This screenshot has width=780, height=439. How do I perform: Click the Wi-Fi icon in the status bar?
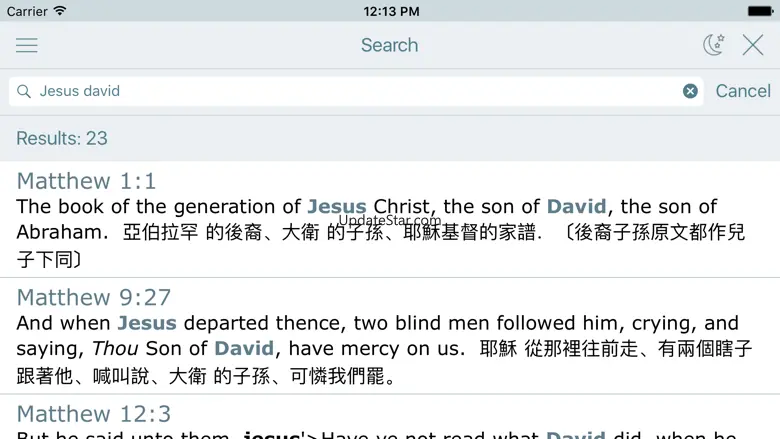pyautogui.click(x=60, y=11)
